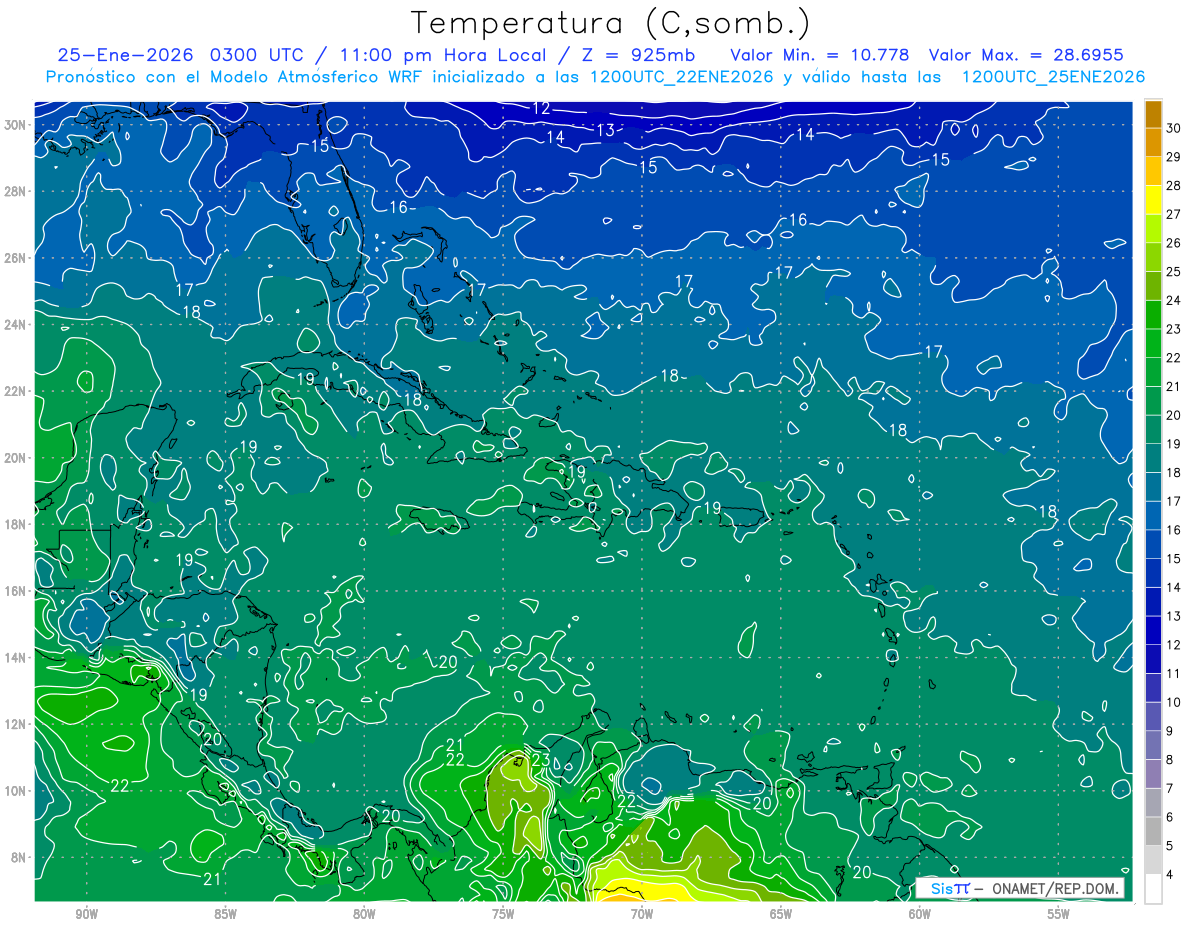Image resolution: width=1200 pixels, height=927 pixels.
Task: Select the date text "25-Ene-2026 0300 UTC"
Action: [182, 55]
